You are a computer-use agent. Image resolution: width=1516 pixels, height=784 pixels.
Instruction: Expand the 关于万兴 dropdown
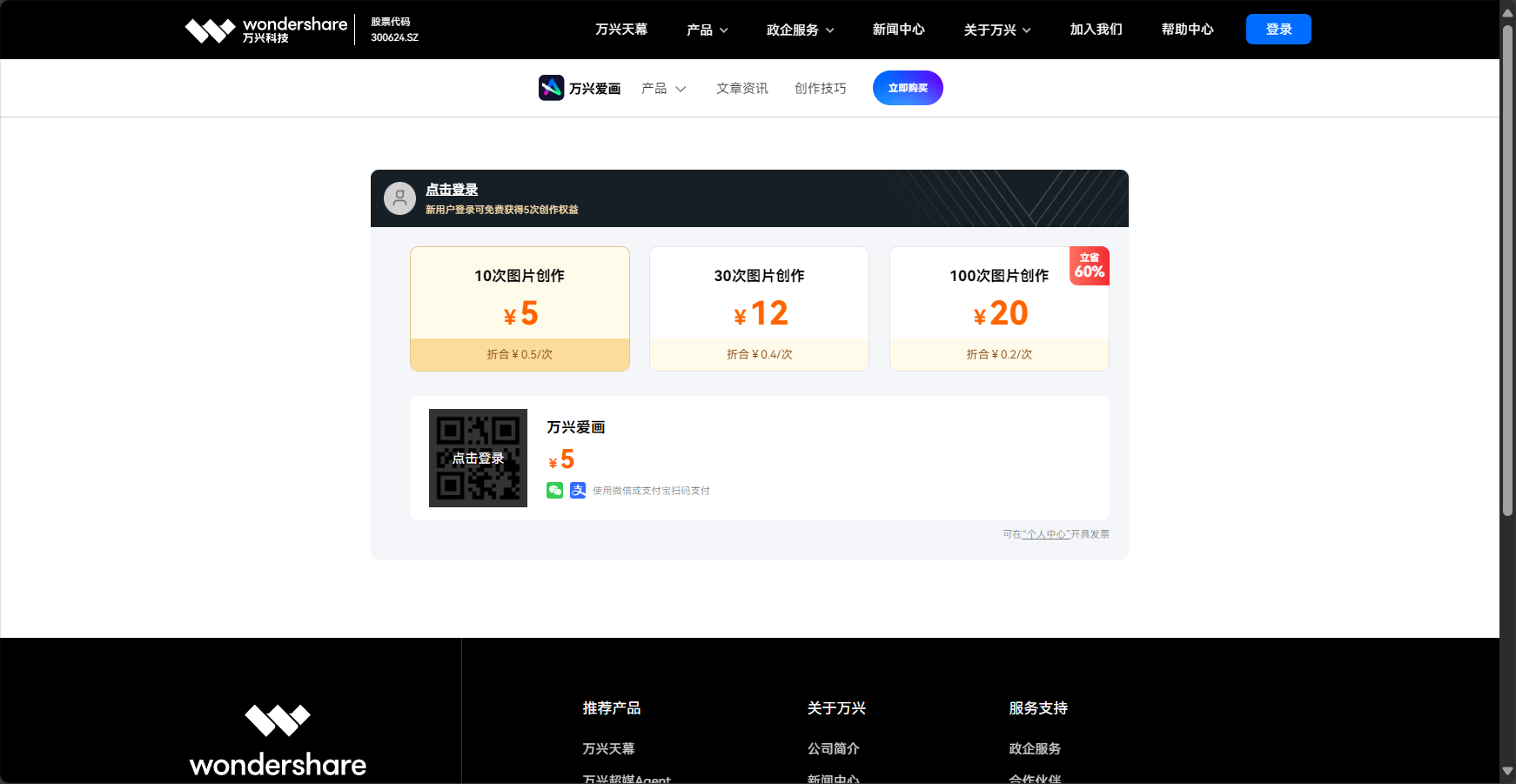pos(997,30)
